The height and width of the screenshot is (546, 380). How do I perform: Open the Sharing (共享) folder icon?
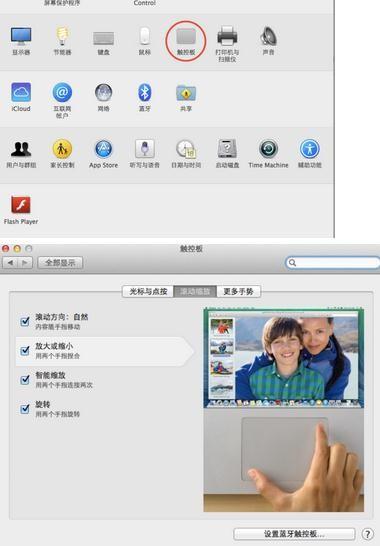pos(186,93)
